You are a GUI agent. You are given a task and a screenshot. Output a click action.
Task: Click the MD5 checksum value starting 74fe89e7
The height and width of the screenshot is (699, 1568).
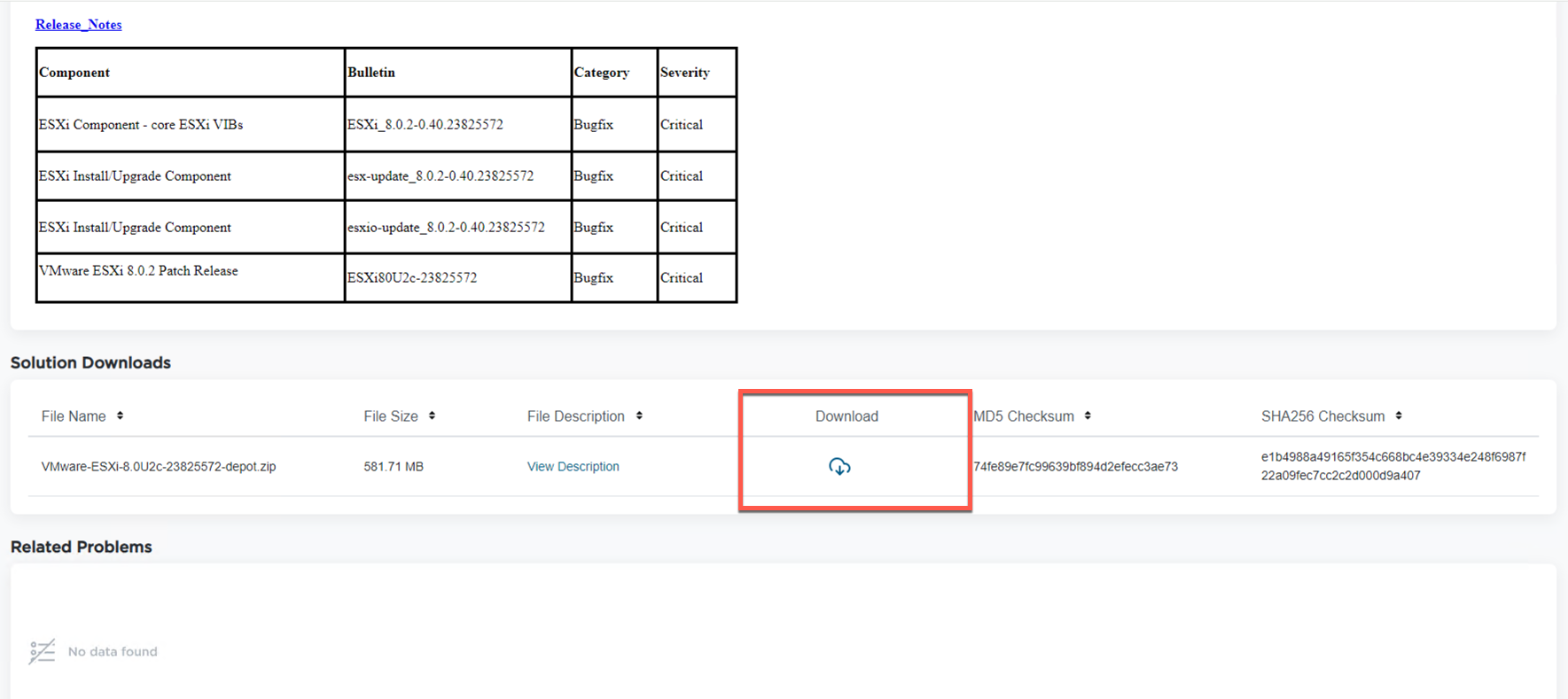1075,466
